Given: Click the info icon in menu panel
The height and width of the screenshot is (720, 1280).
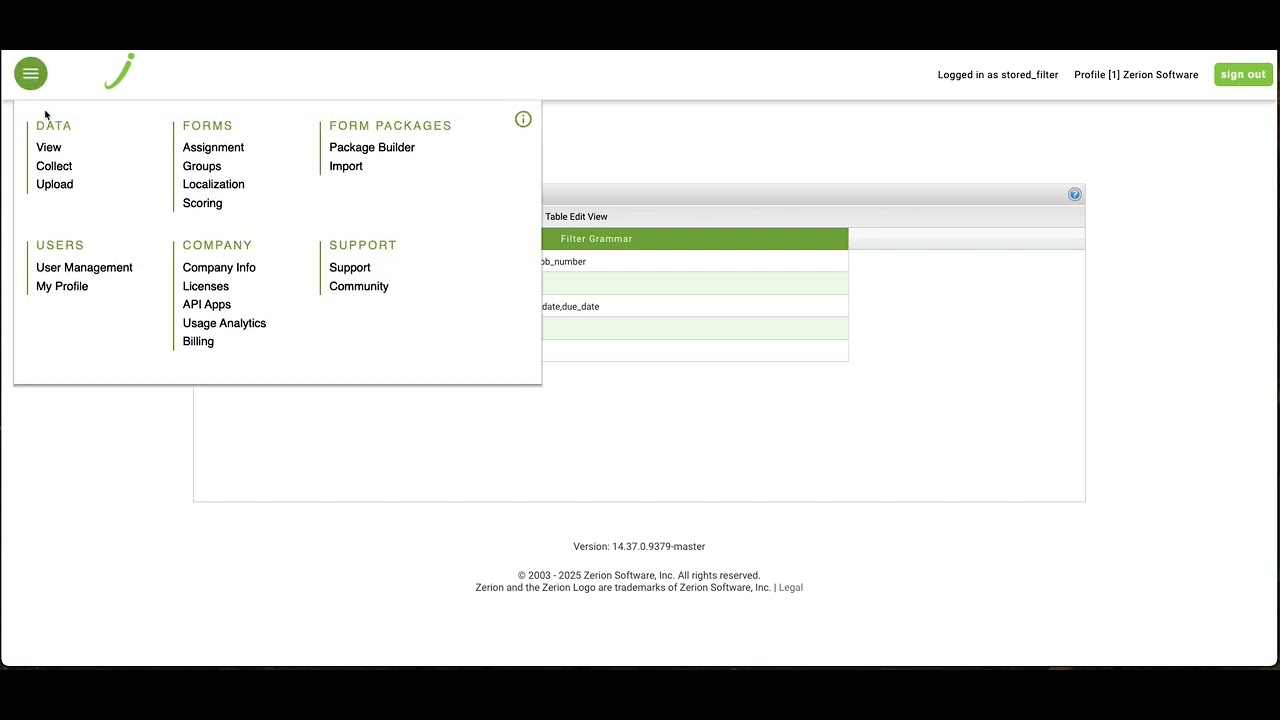Looking at the screenshot, I should 523,119.
